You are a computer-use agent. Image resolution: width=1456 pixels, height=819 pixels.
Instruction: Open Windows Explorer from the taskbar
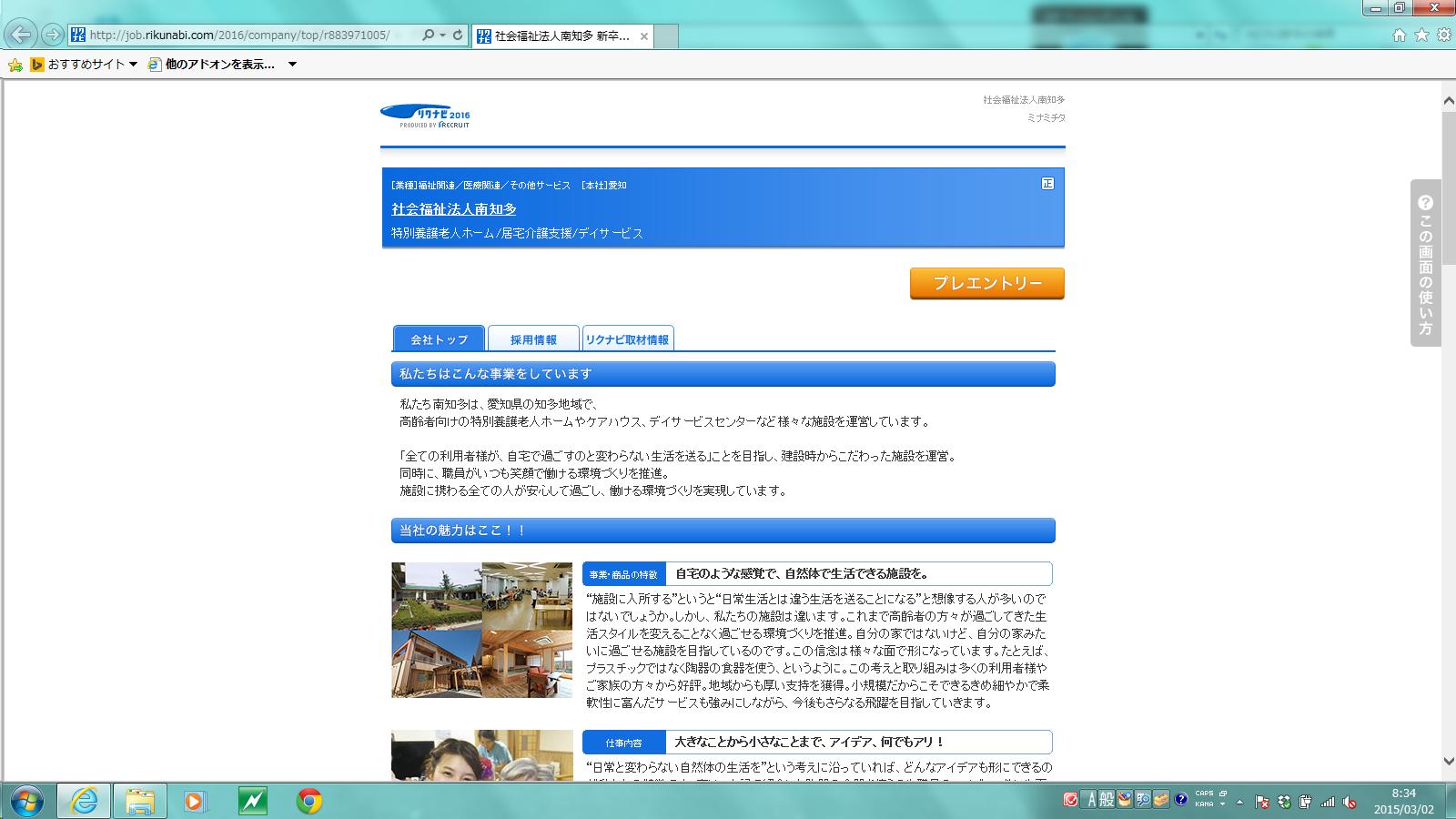[x=140, y=802]
